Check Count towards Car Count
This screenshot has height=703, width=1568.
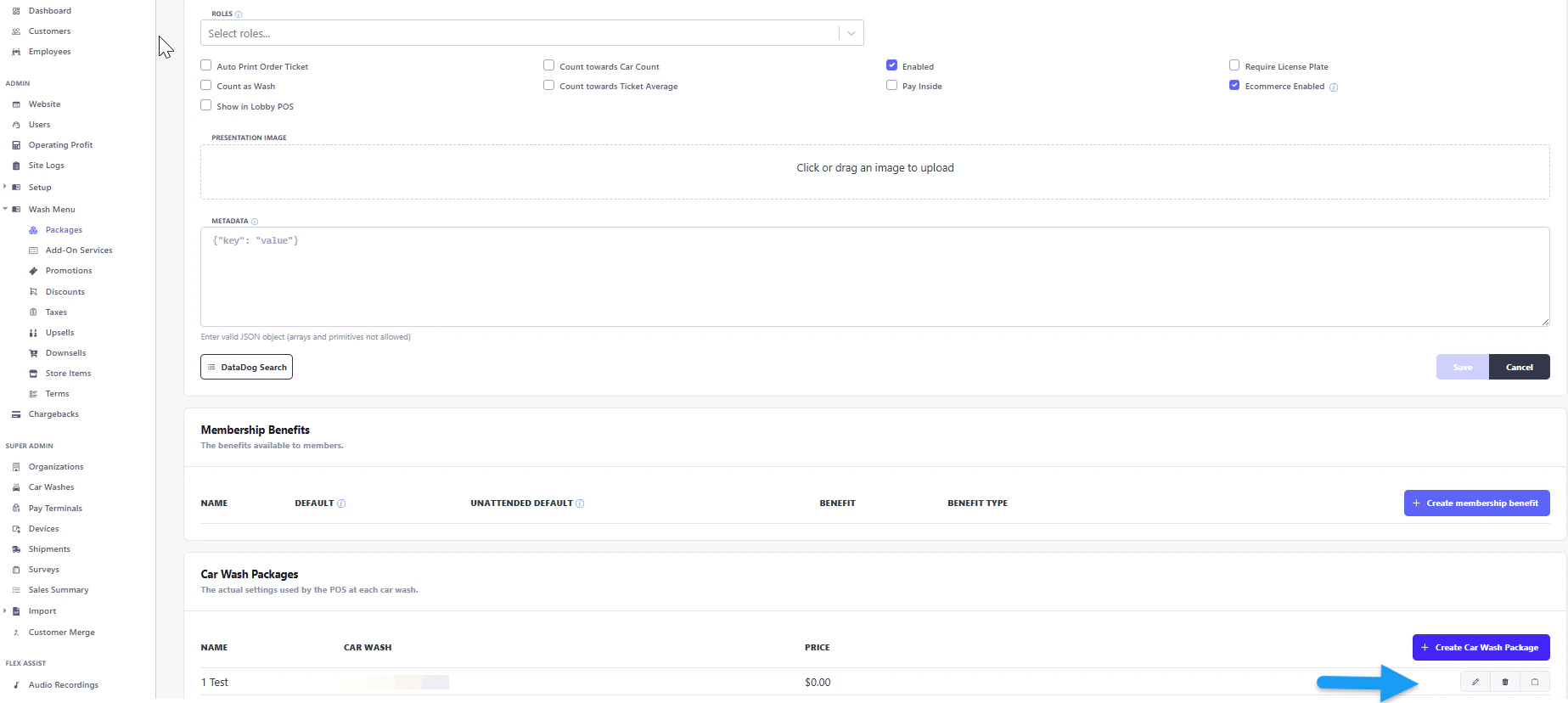548,65
